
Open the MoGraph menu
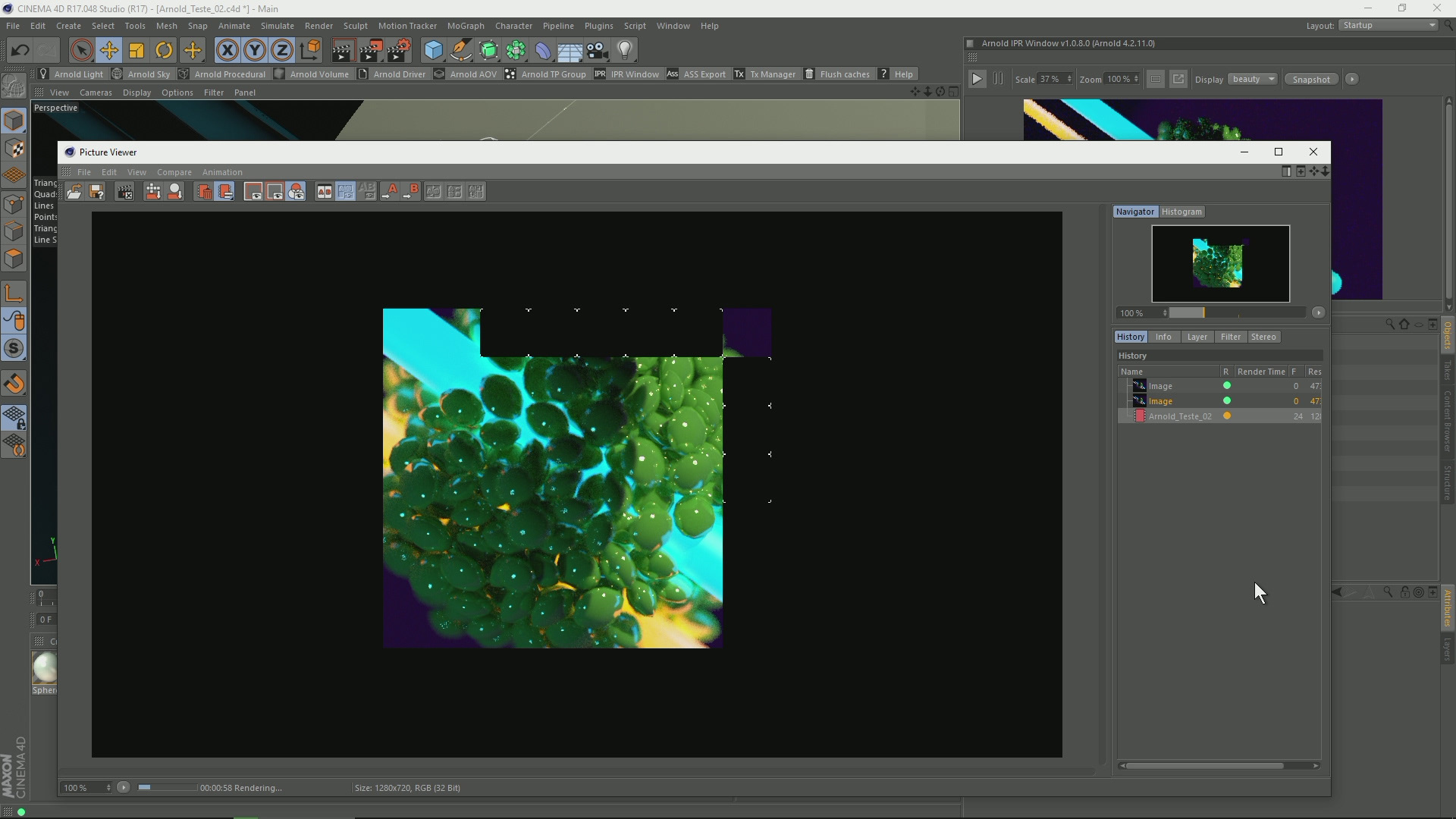point(466,26)
